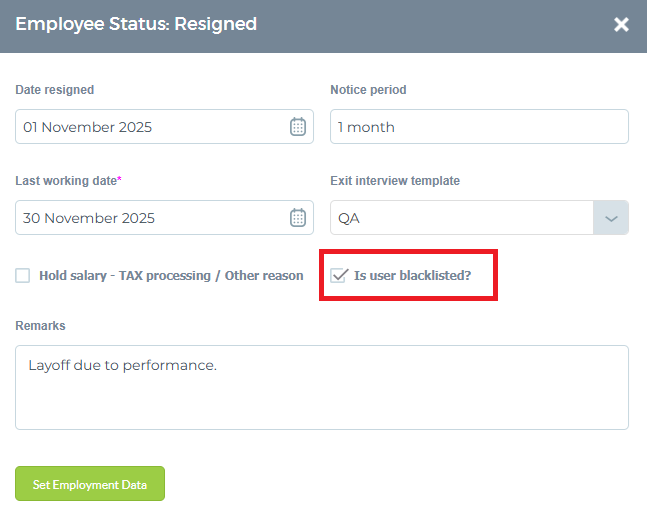Click inside the Remarks text area

coord(322,387)
